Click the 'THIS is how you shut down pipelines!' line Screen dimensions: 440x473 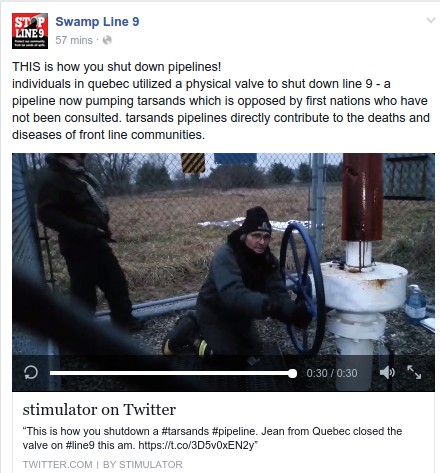click(116, 67)
